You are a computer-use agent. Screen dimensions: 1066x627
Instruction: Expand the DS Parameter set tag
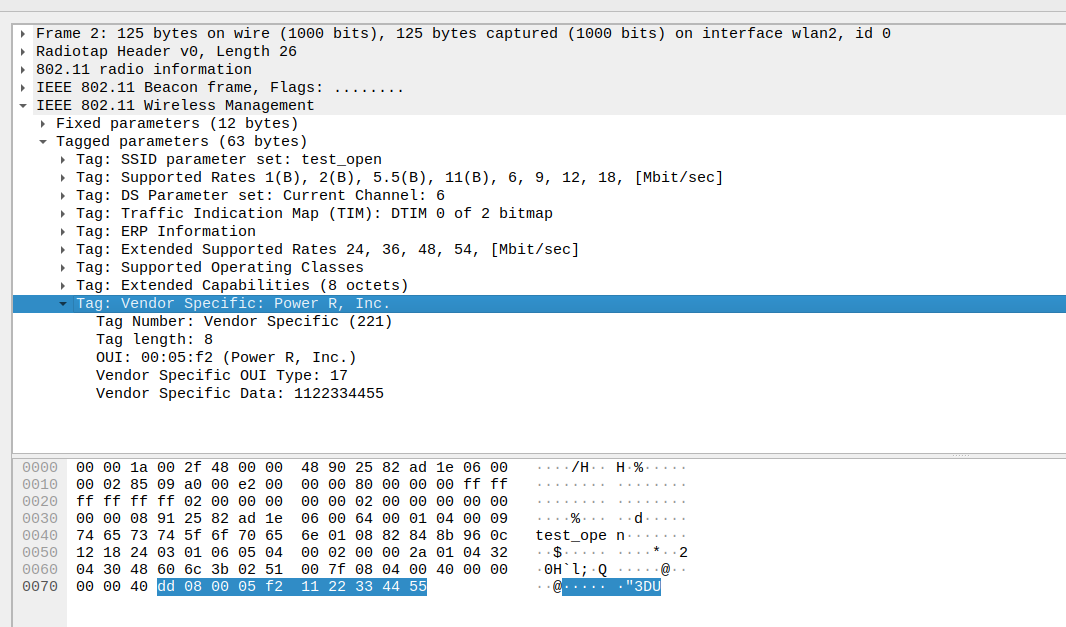coord(63,196)
